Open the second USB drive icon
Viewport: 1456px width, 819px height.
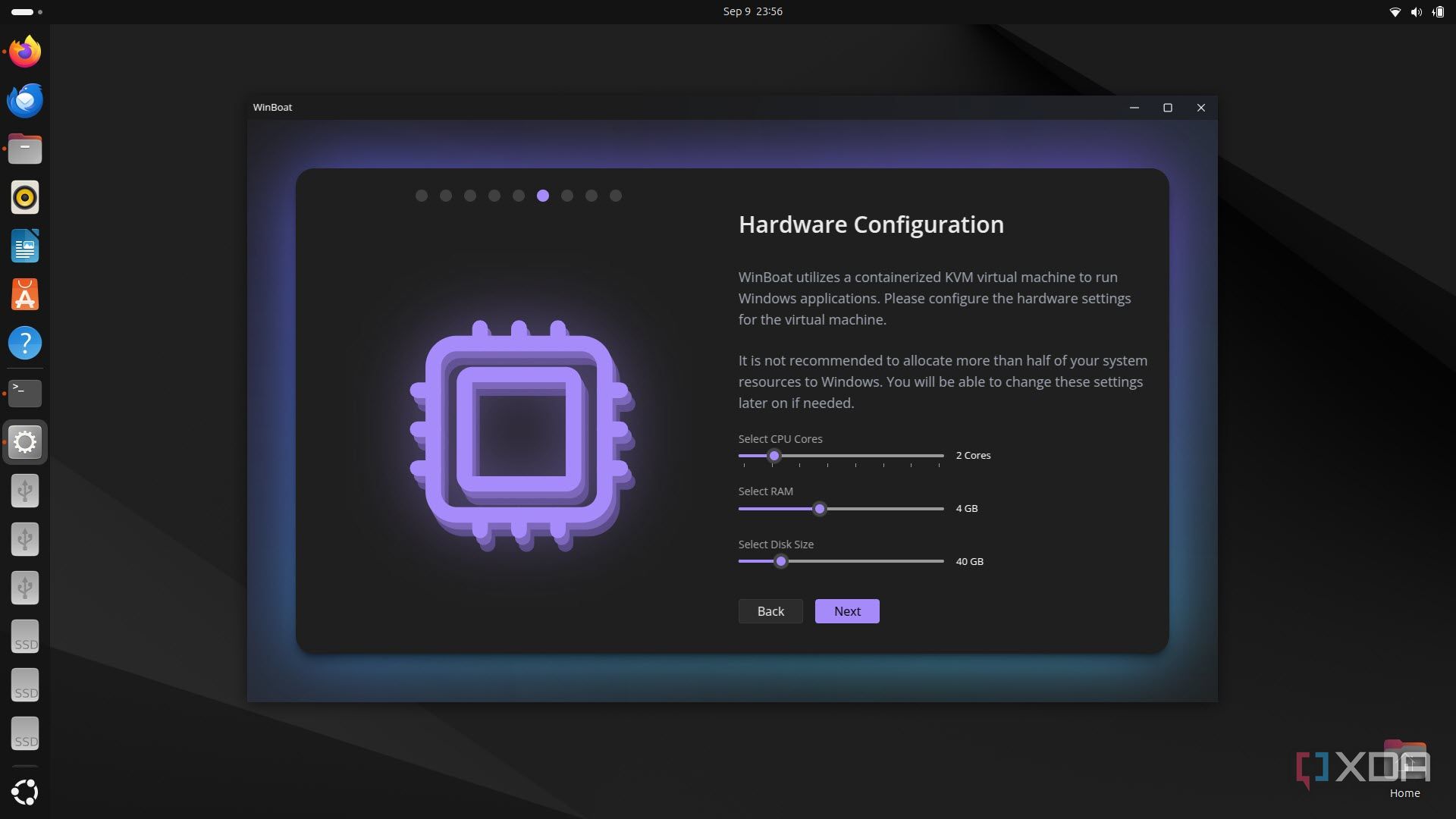click(x=25, y=539)
